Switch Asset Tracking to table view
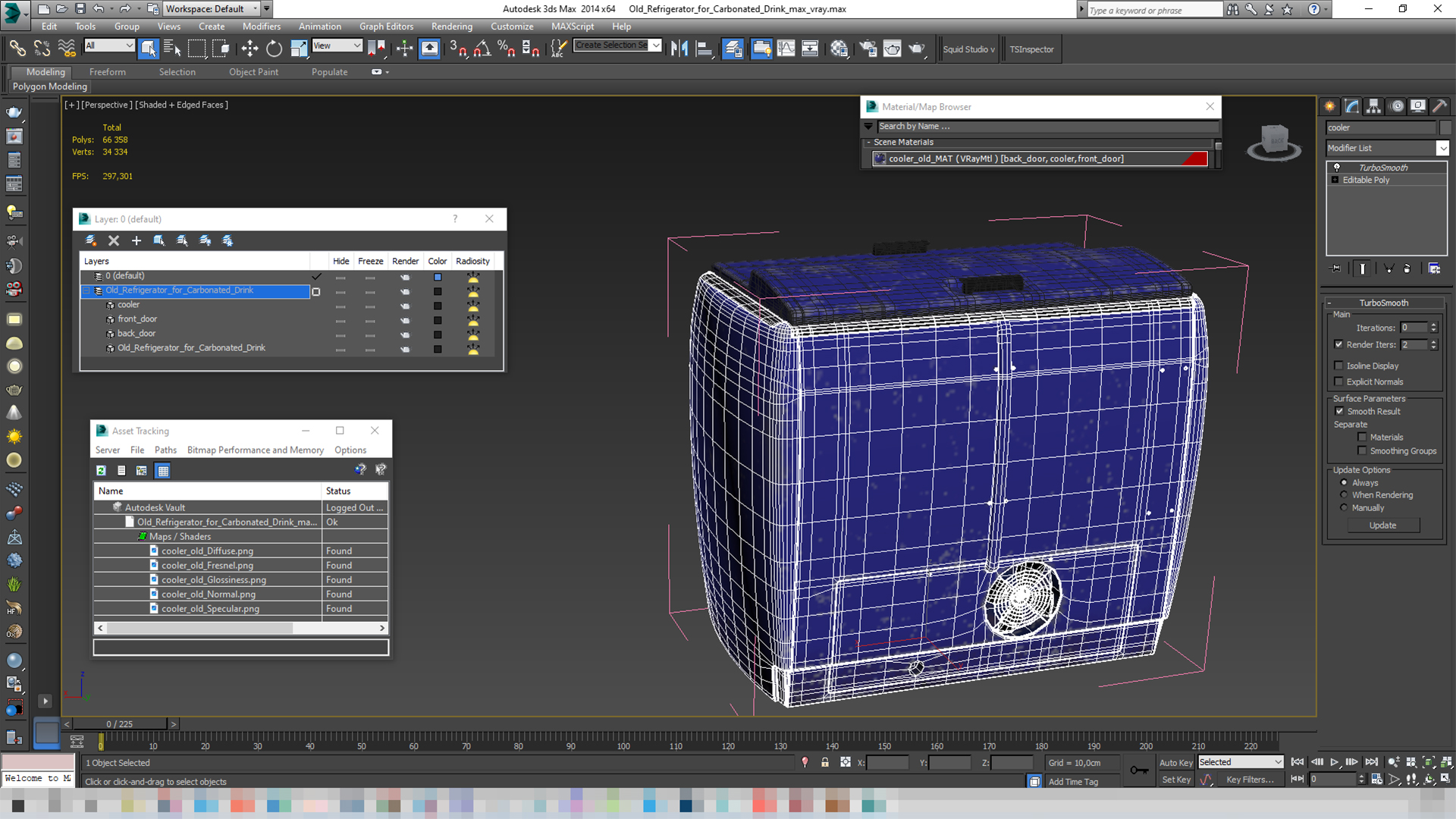This screenshot has height=819, width=1456. point(162,471)
